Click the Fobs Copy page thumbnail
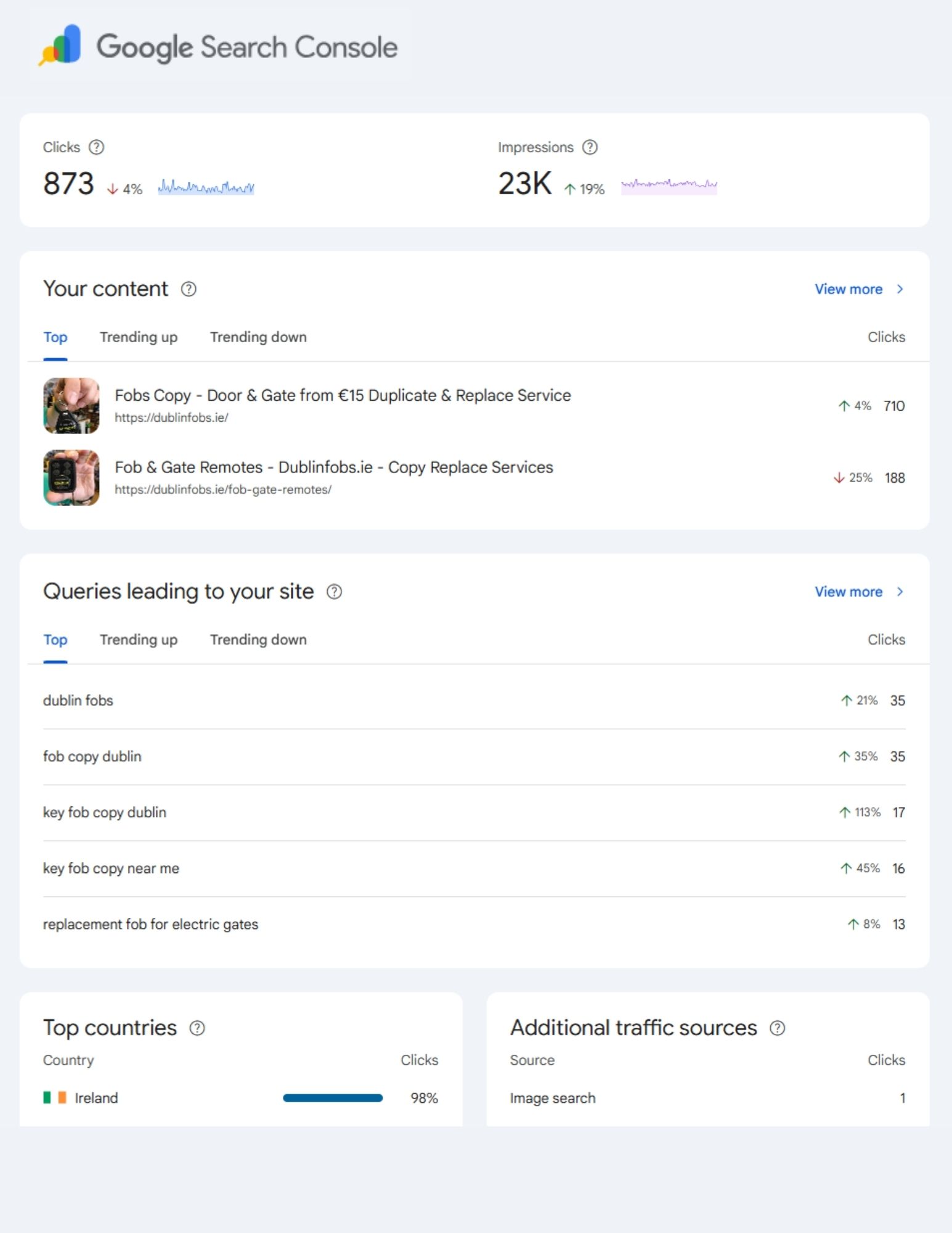This screenshot has width=952, height=1233. coord(71,406)
